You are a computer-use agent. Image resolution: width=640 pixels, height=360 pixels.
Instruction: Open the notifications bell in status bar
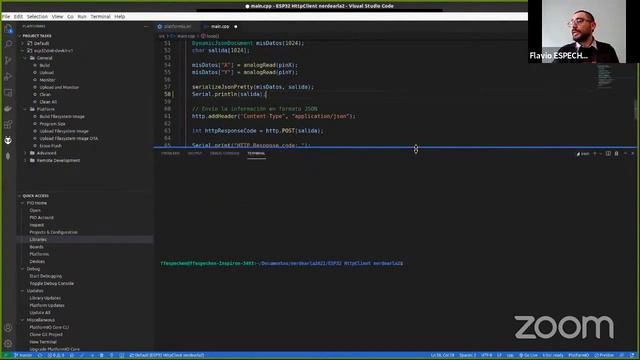pyautogui.click(x=632, y=356)
